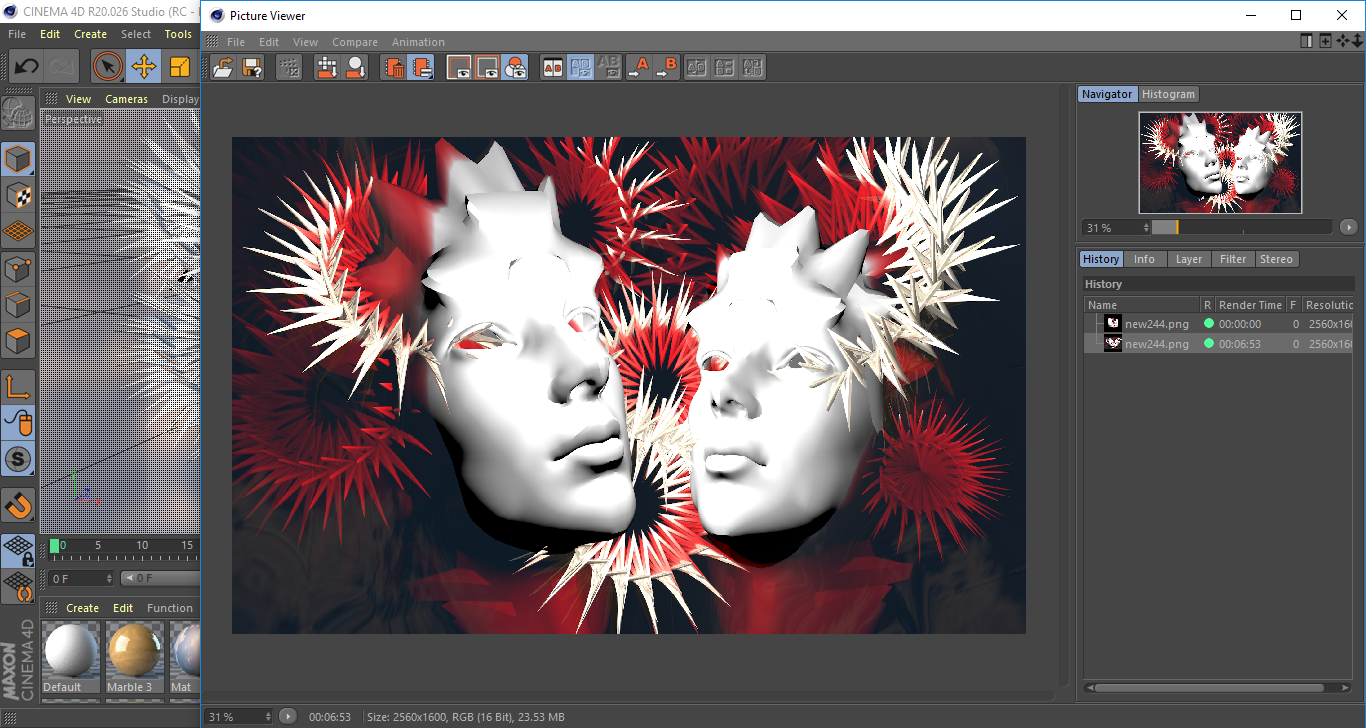The width and height of the screenshot is (1366, 728).
Task: Select the new244.png entry with 00:00:00 render time
Action: point(1219,324)
